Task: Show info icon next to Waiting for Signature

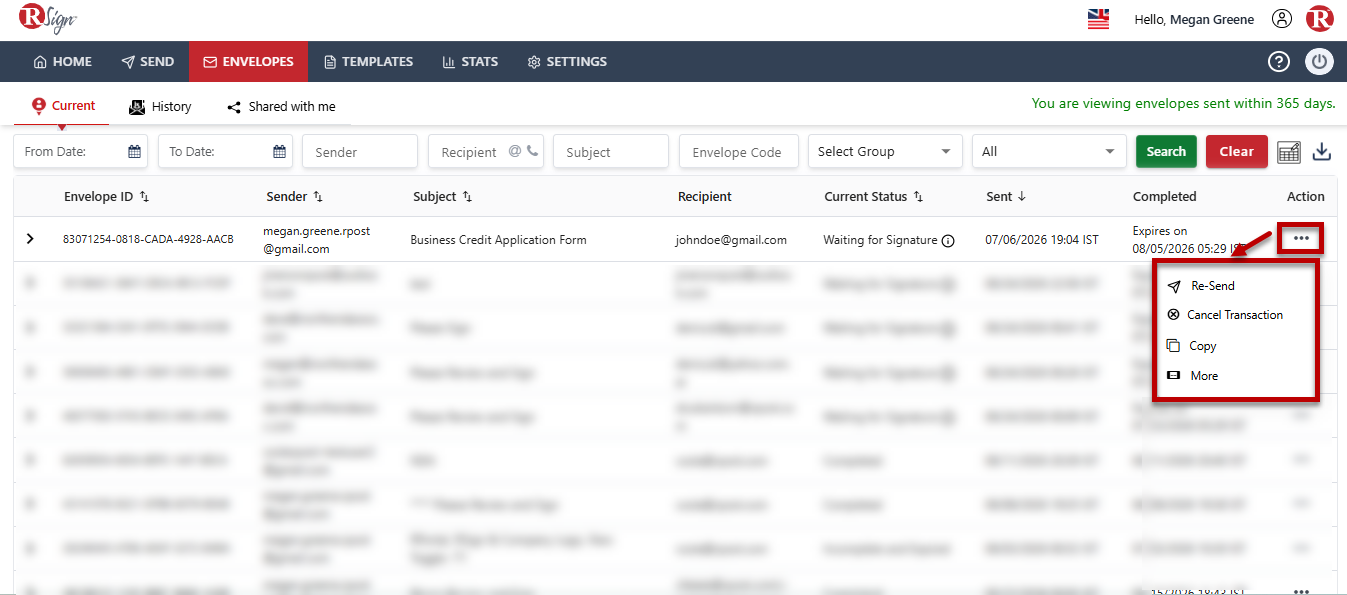Action: [948, 241]
